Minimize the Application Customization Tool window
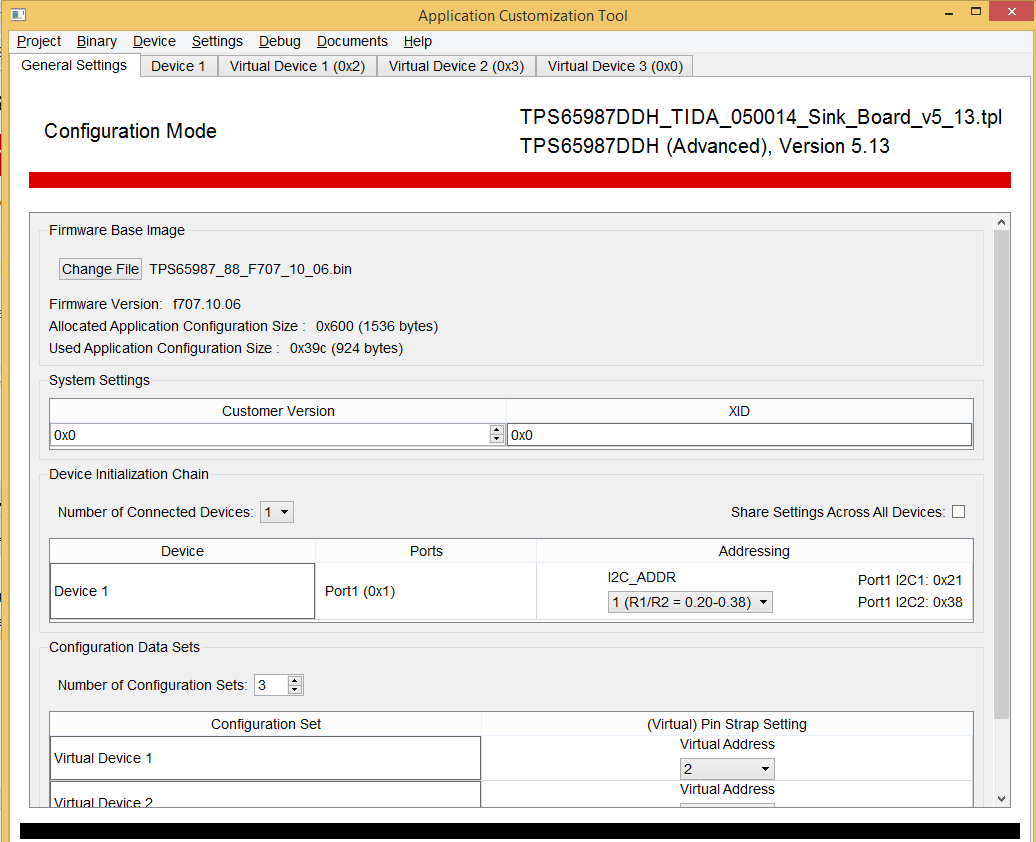Image resolution: width=1036 pixels, height=842 pixels. coord(949,13)
